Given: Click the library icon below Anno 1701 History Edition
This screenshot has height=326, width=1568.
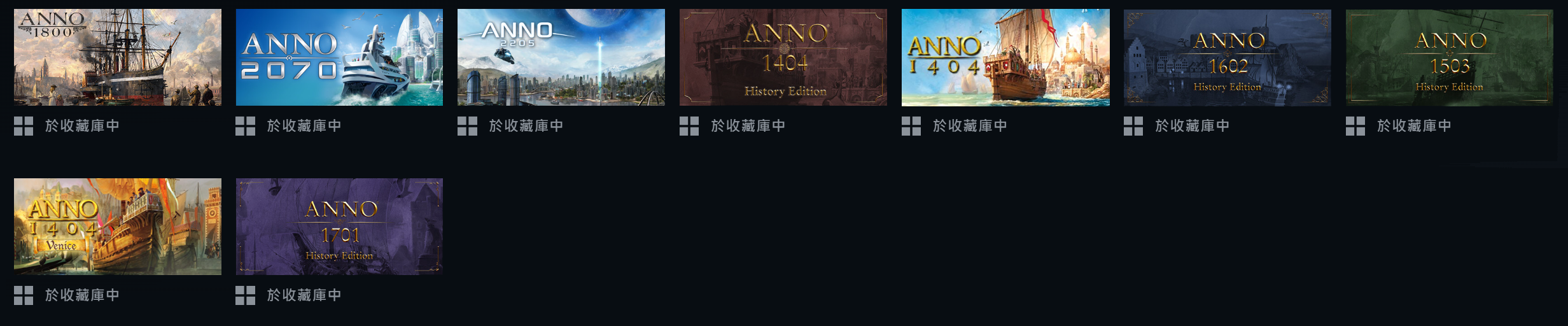Looking at the screenshot, I should coord(245,295).
